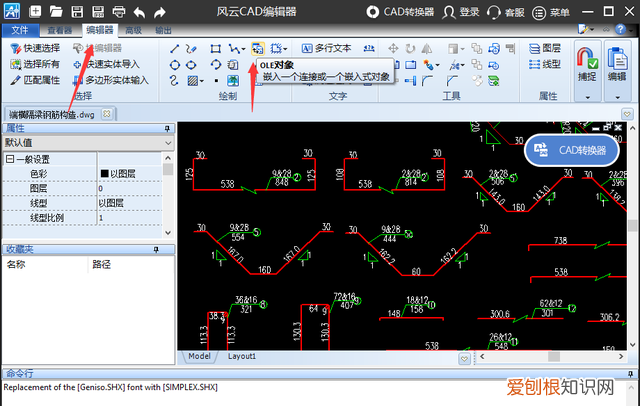Switch to the 编辑器 ribbon tab
The height and width of the screenshot is (406, 640).
pyautogui.click(x=100, y=30)
